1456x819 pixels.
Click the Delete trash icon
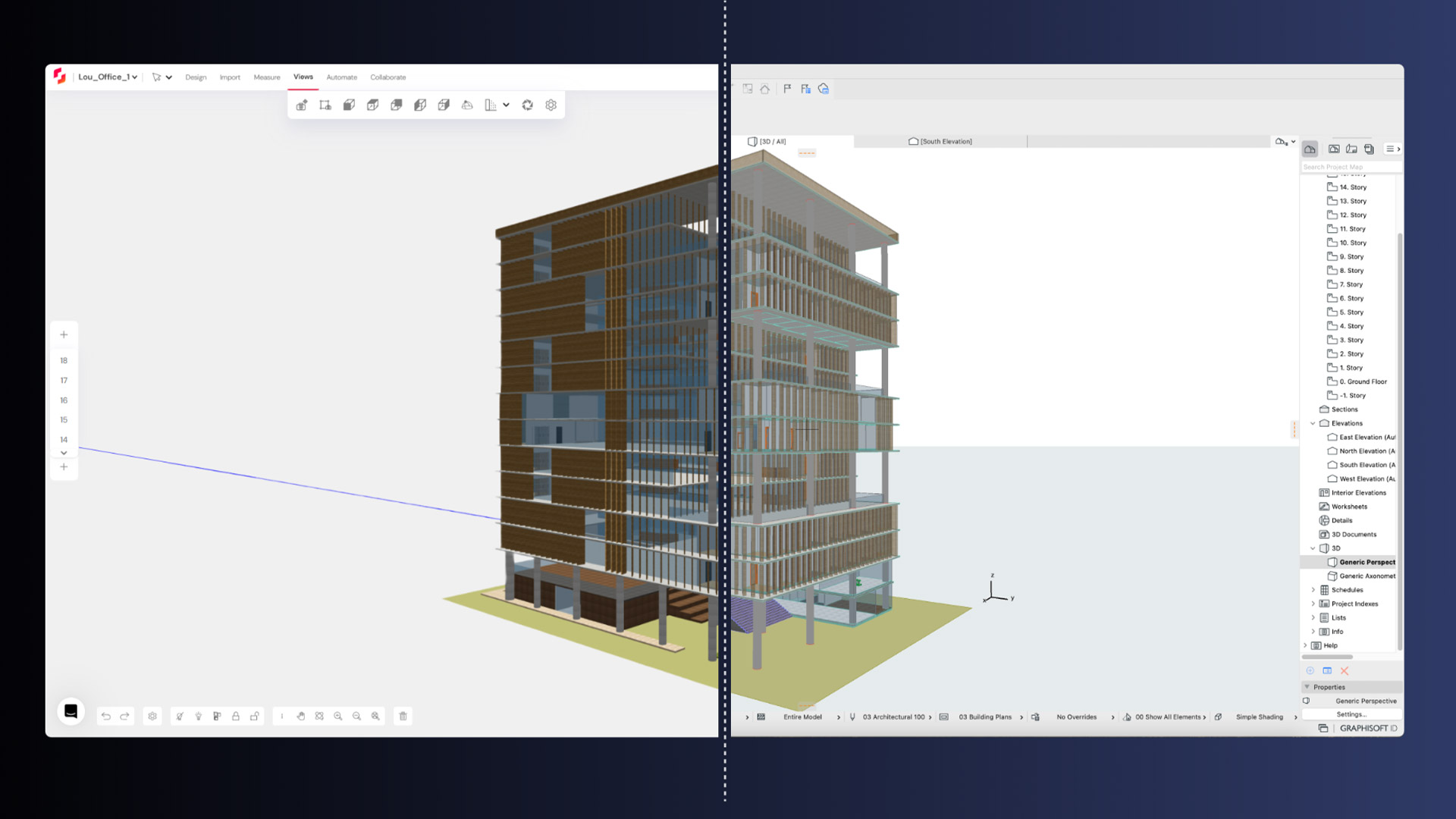tap(403, 716)
